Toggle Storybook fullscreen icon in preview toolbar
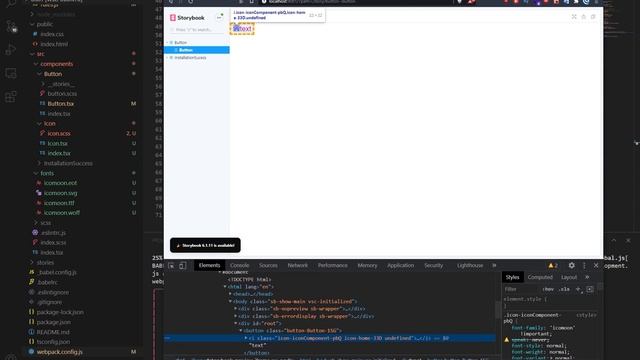This screenshot has height=360, width=640. click(x=574, y=17)
